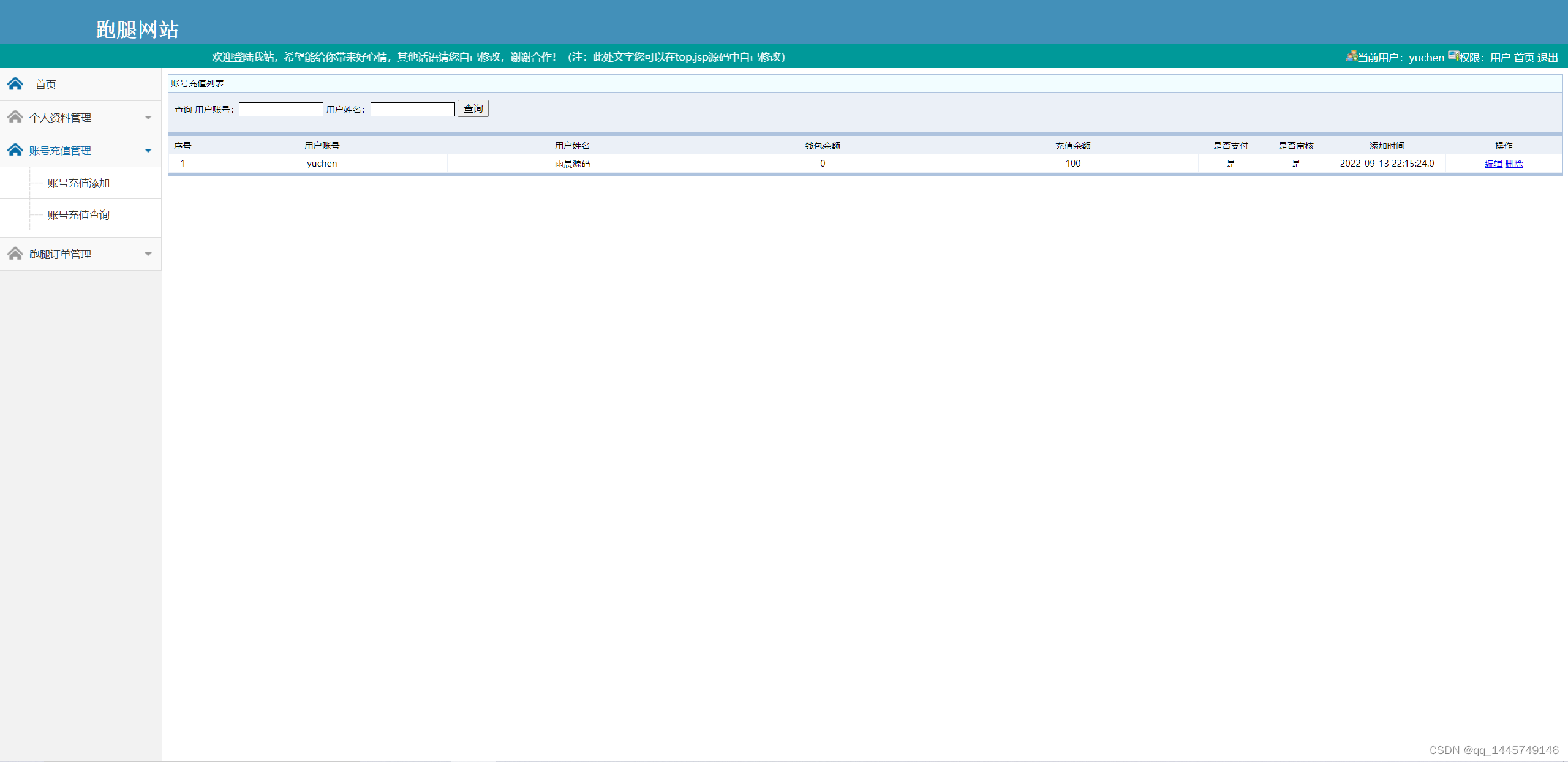Open the 首页 sidebar menu item
1568x762 pixels.
pos(80,84)
